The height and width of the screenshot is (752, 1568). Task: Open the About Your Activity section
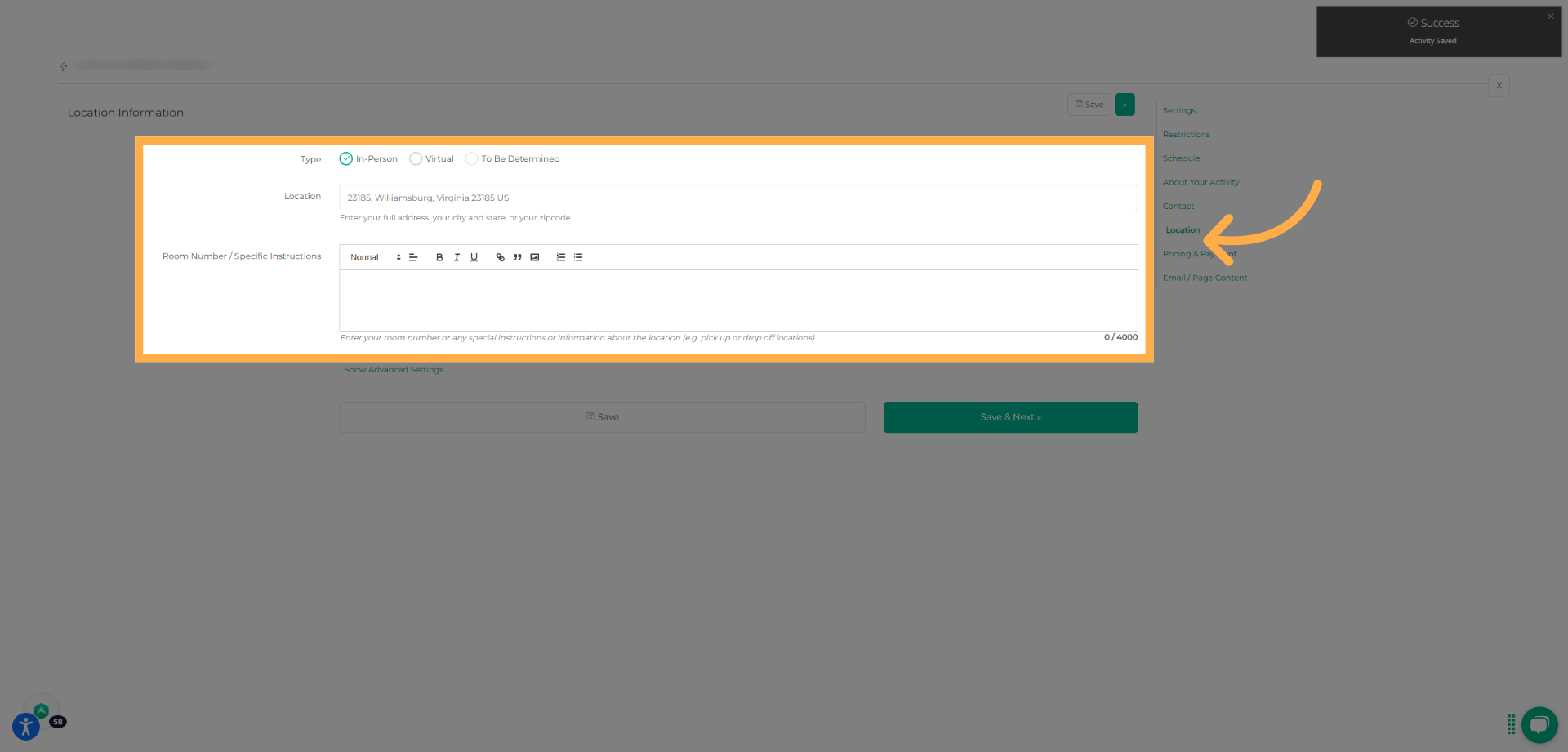1200,182
